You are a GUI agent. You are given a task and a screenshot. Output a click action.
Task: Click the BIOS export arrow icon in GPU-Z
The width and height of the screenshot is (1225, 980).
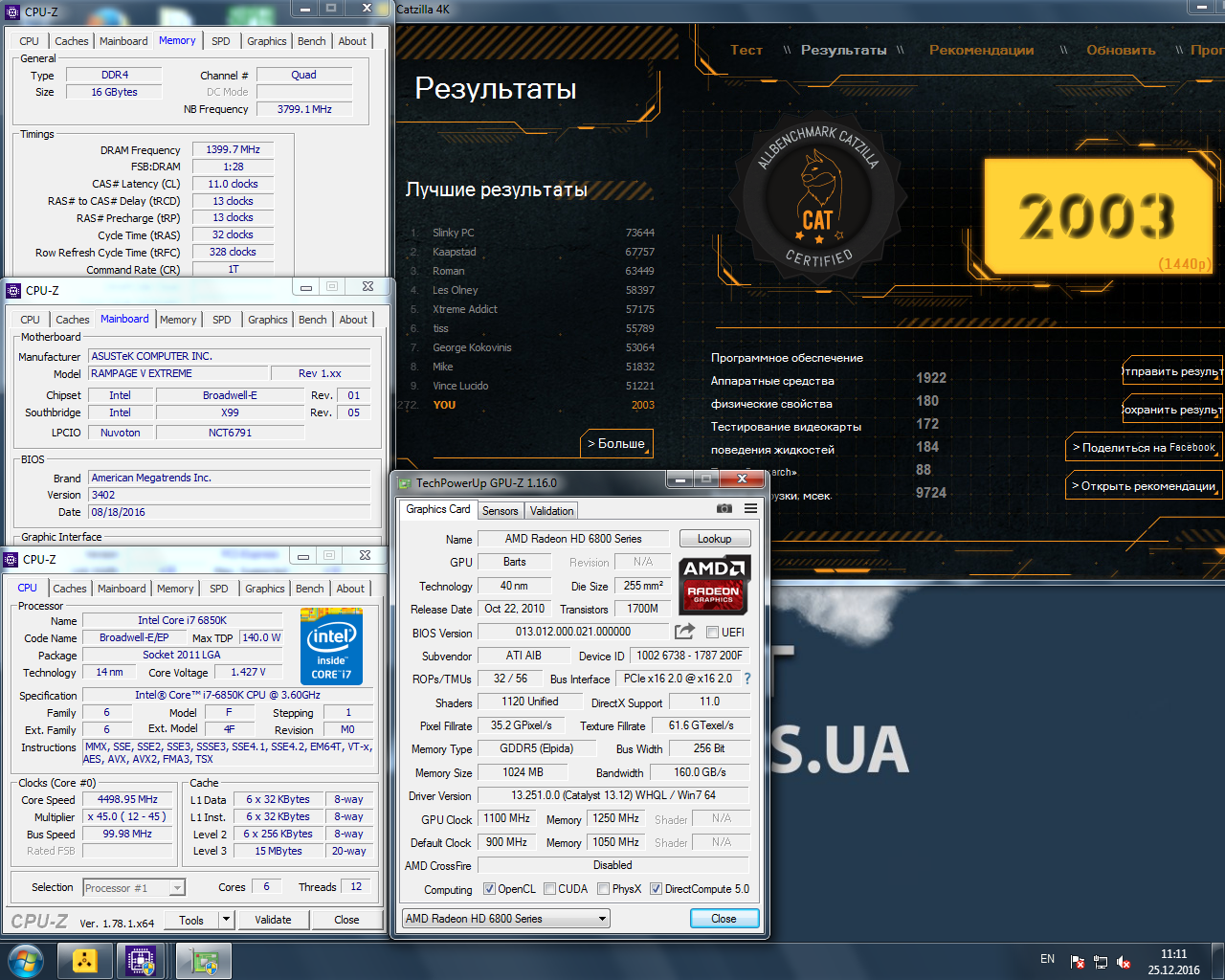click(684, 632)
